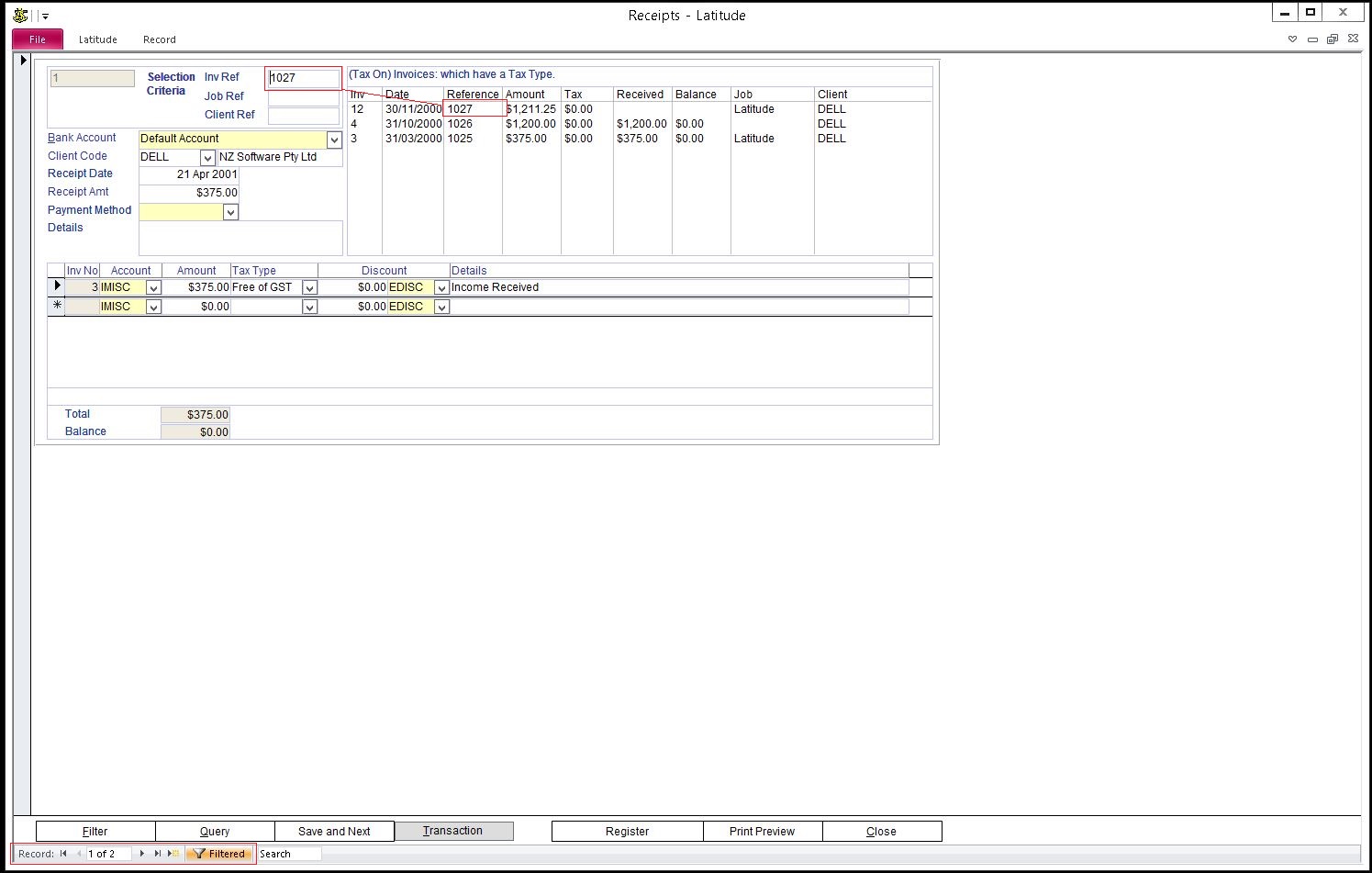Screen dimensions: 1372x873
Task: Click the Print Preview button
Action: [x=763, y=831]
